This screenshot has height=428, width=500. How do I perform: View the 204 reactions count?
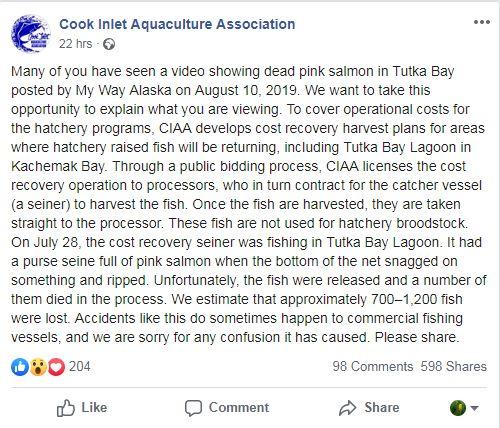pos(80,367)
